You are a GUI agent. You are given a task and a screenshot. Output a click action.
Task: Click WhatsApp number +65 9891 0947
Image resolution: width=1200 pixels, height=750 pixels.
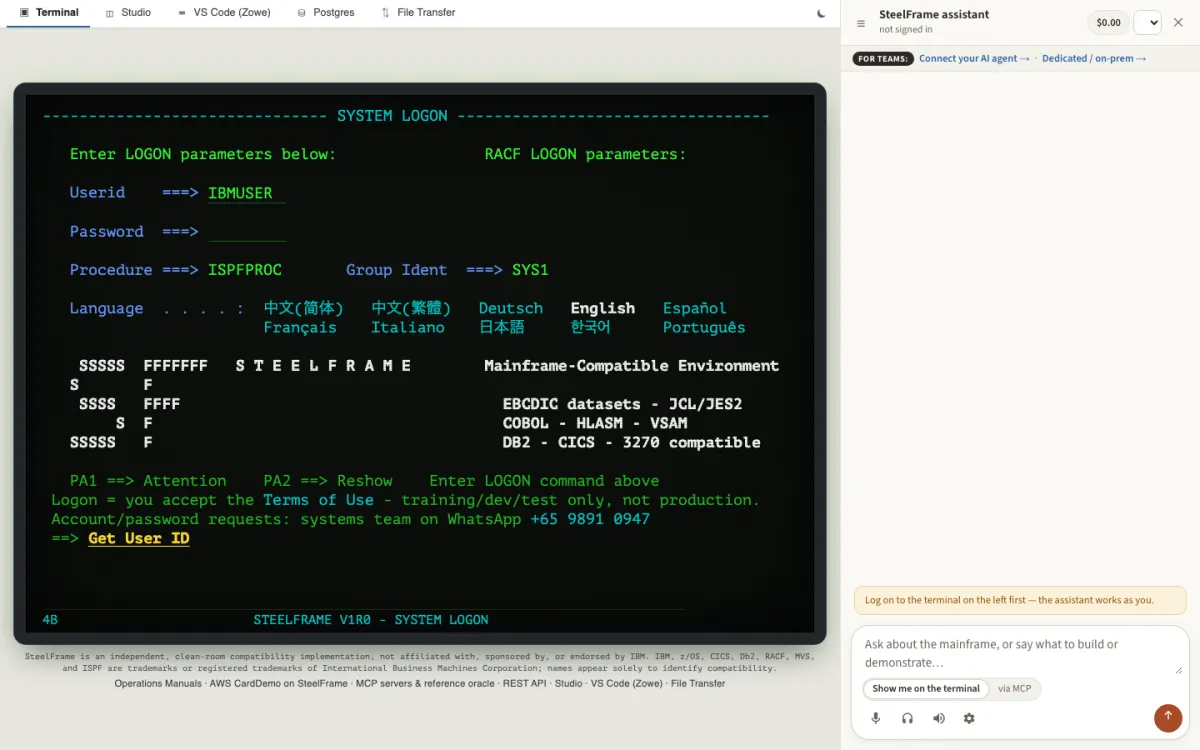click(590, 519)
